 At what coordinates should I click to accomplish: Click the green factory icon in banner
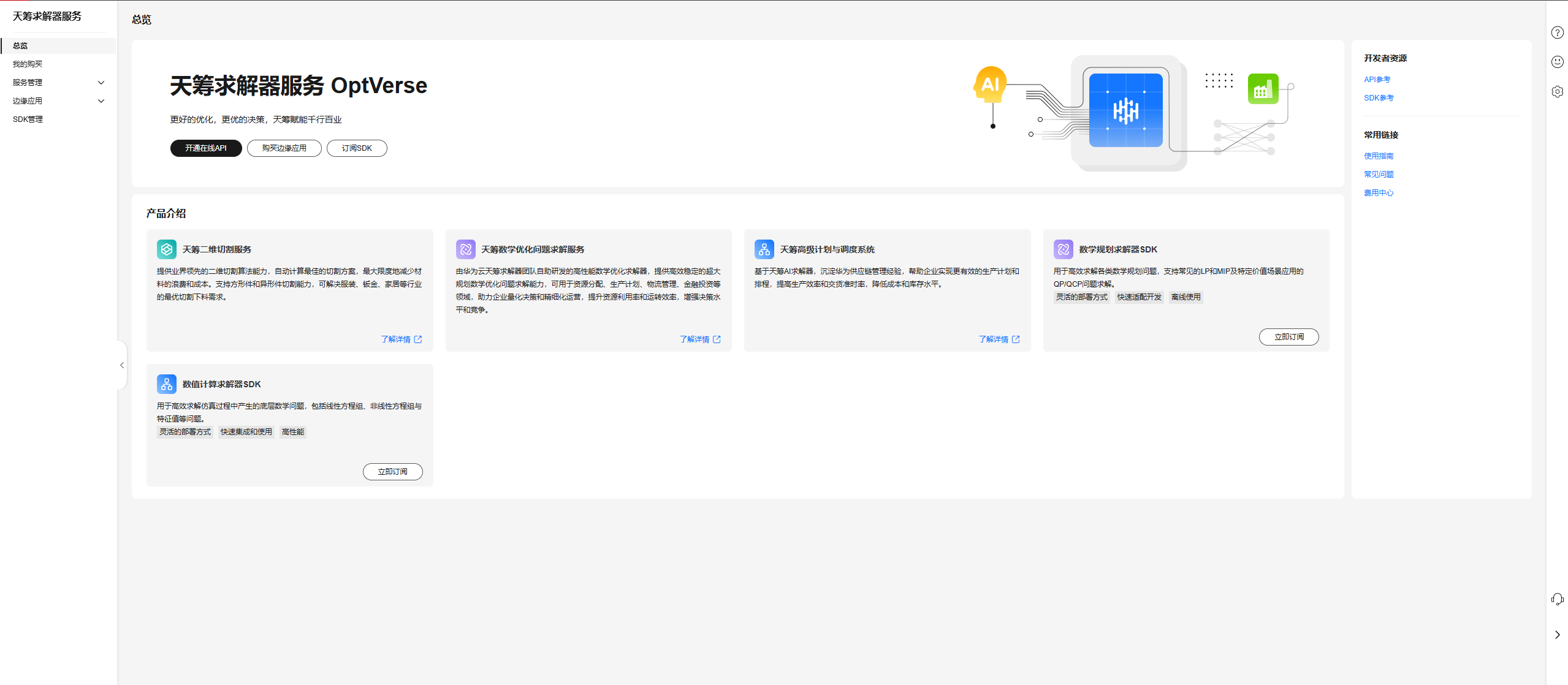(x=1263, y=89)
